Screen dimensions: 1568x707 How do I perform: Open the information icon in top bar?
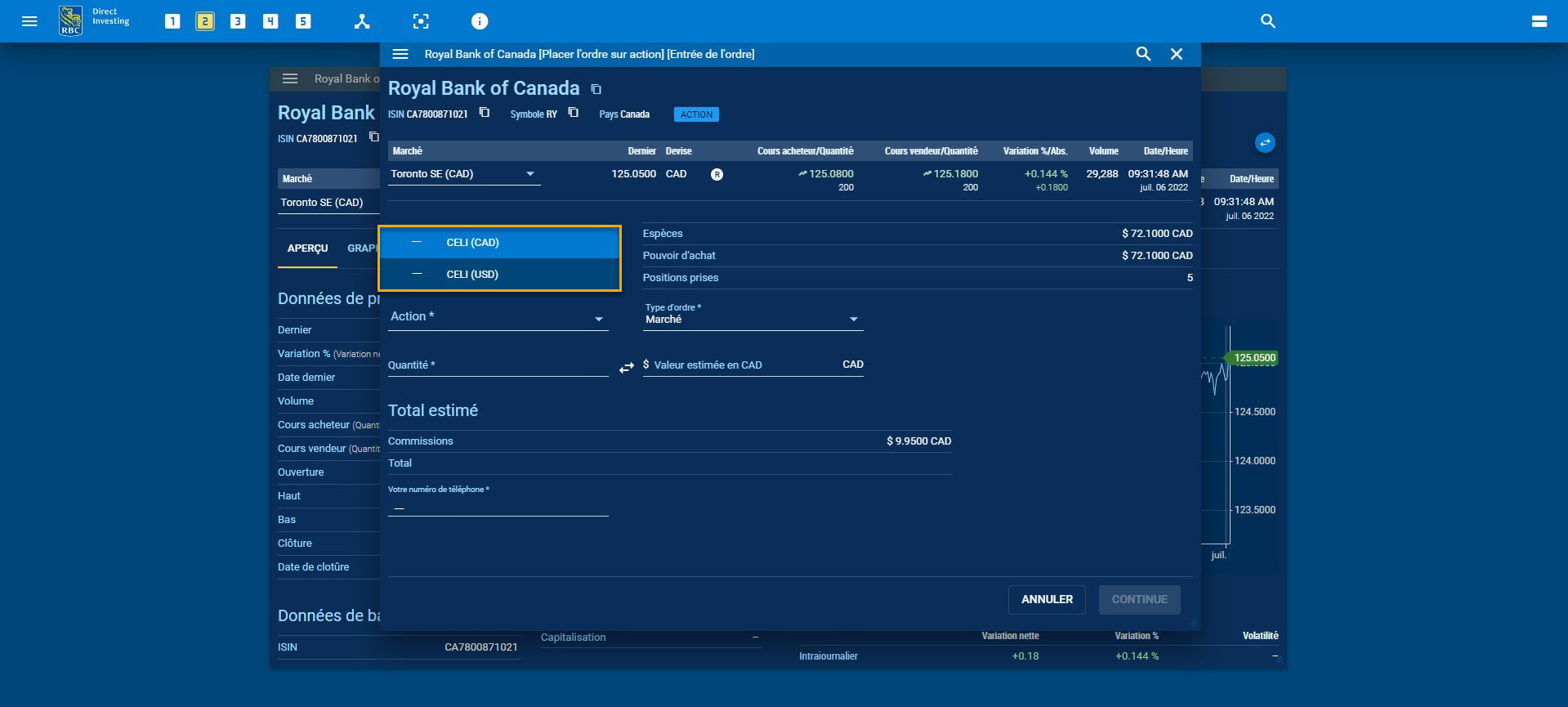[x=480, y=21]
